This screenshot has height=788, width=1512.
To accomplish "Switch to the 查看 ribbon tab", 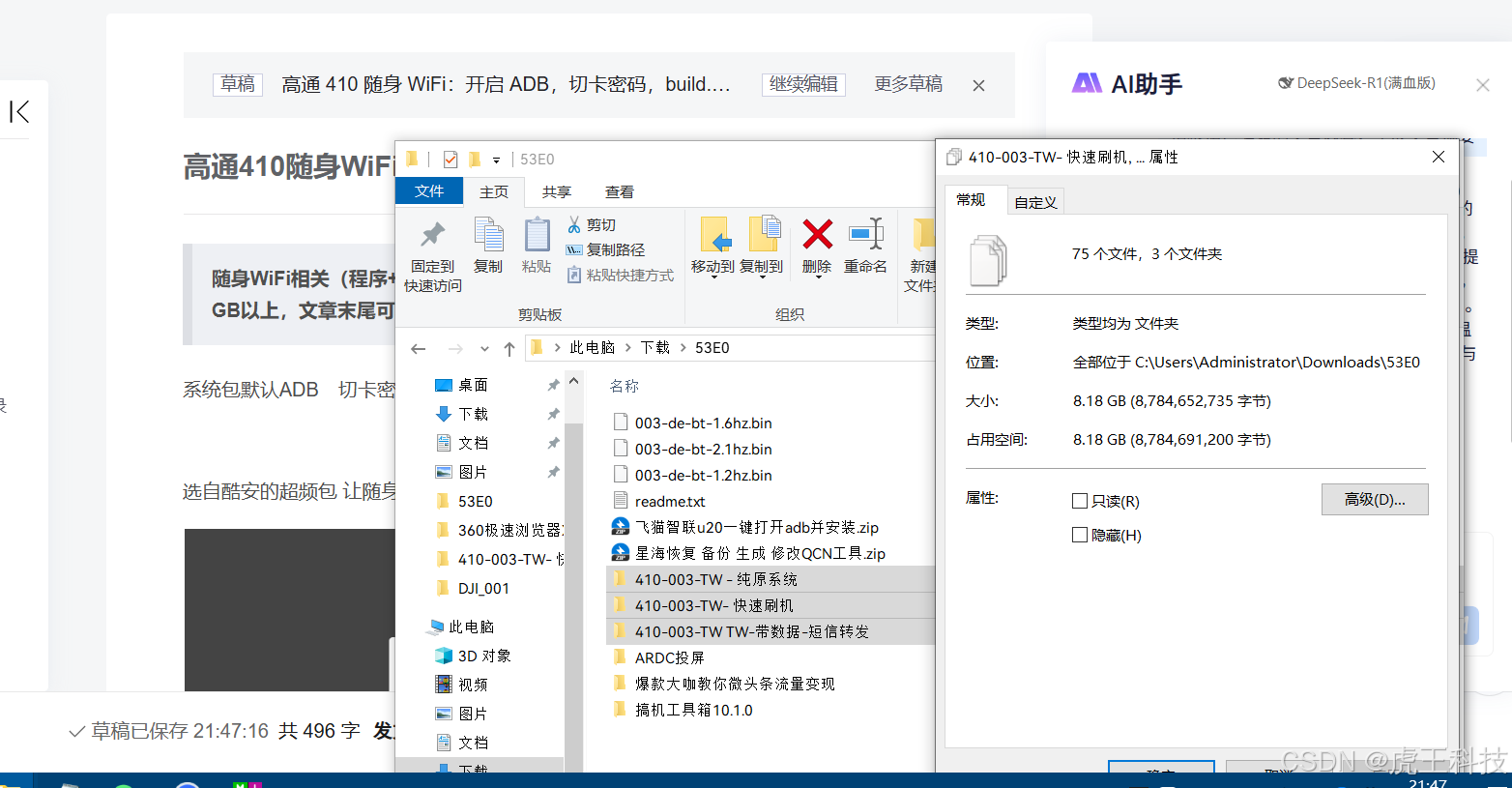I will pos(620,191).
